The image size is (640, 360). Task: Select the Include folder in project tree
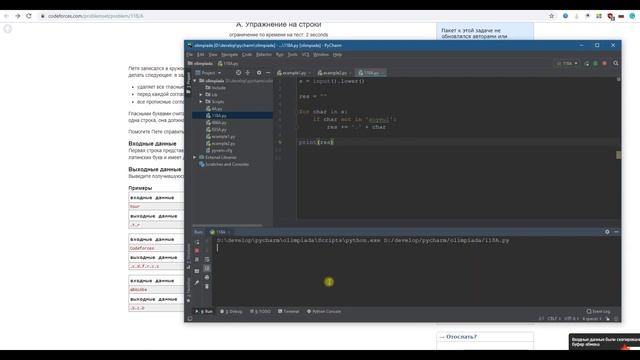(x=216, y=88)
